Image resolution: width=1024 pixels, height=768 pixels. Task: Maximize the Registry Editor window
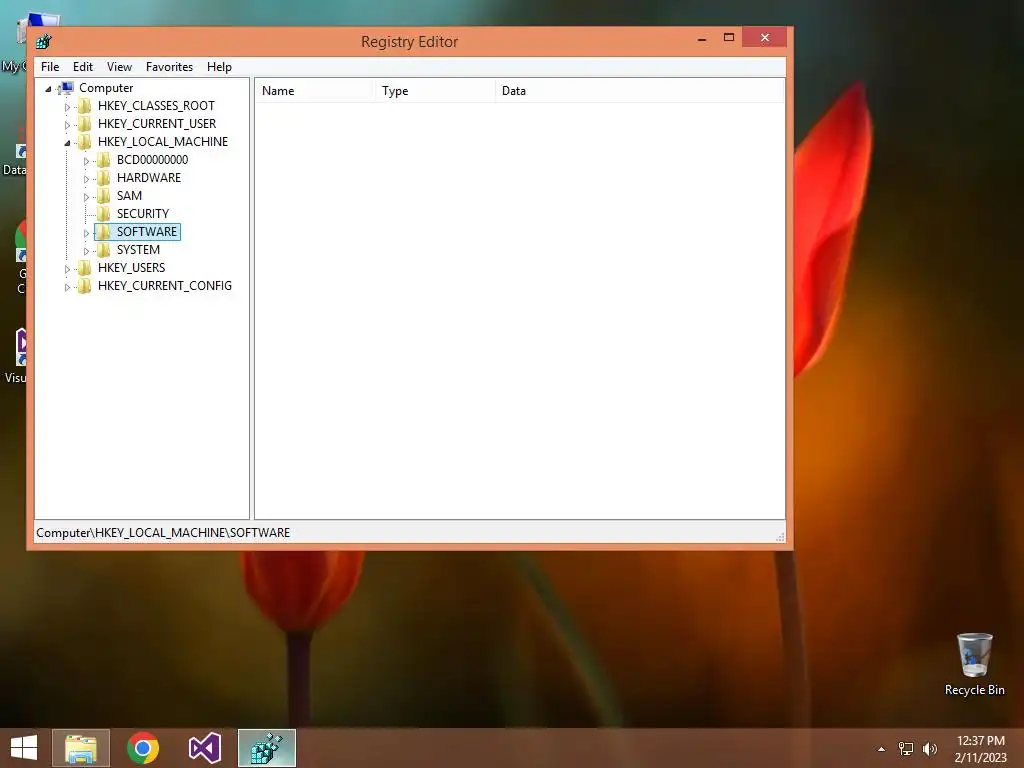tap(729, 38)
